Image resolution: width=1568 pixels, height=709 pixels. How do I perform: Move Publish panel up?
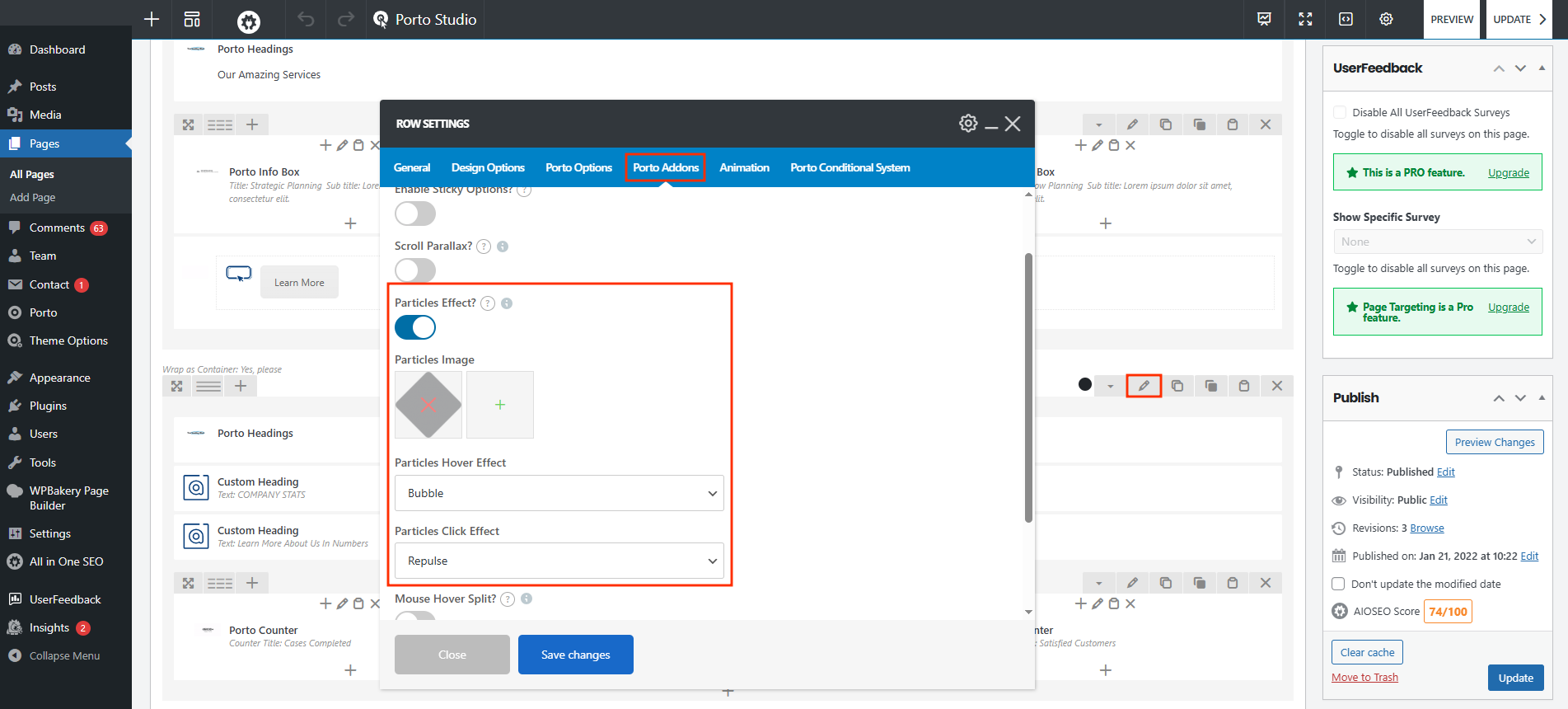(1499, 398)
